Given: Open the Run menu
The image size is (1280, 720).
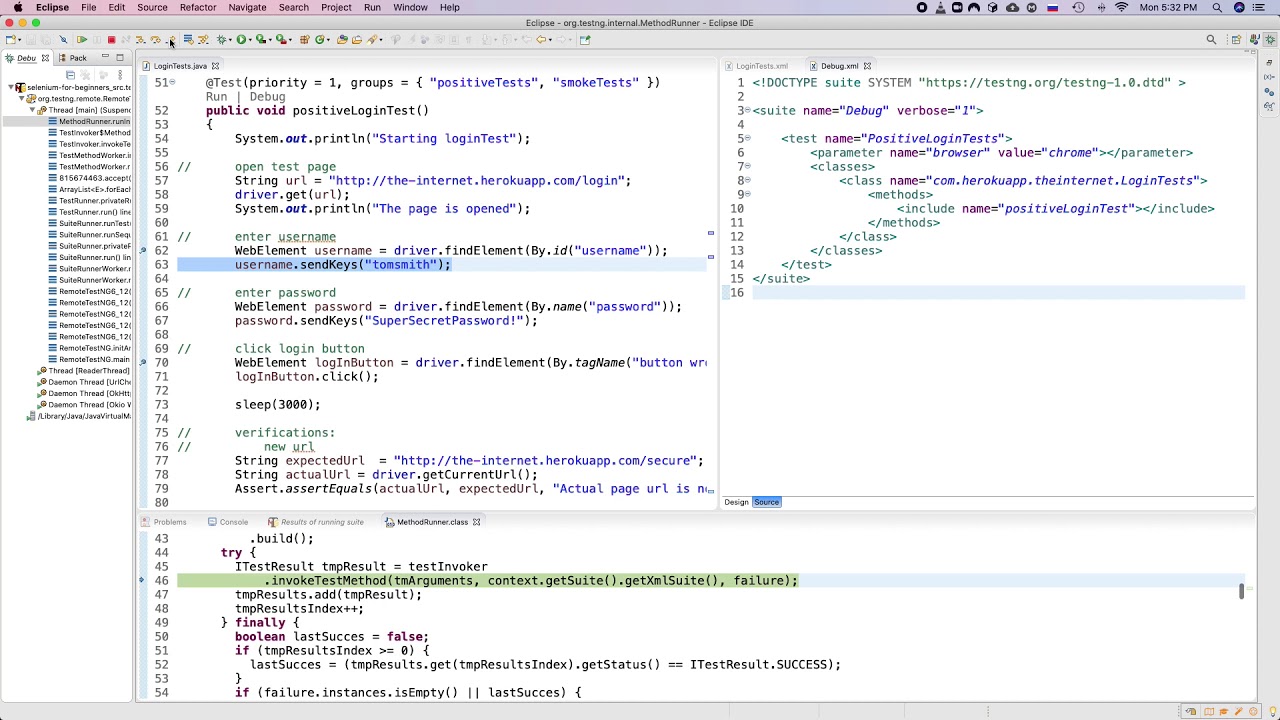Looking at the screenshot, I should tap(372, 7).
